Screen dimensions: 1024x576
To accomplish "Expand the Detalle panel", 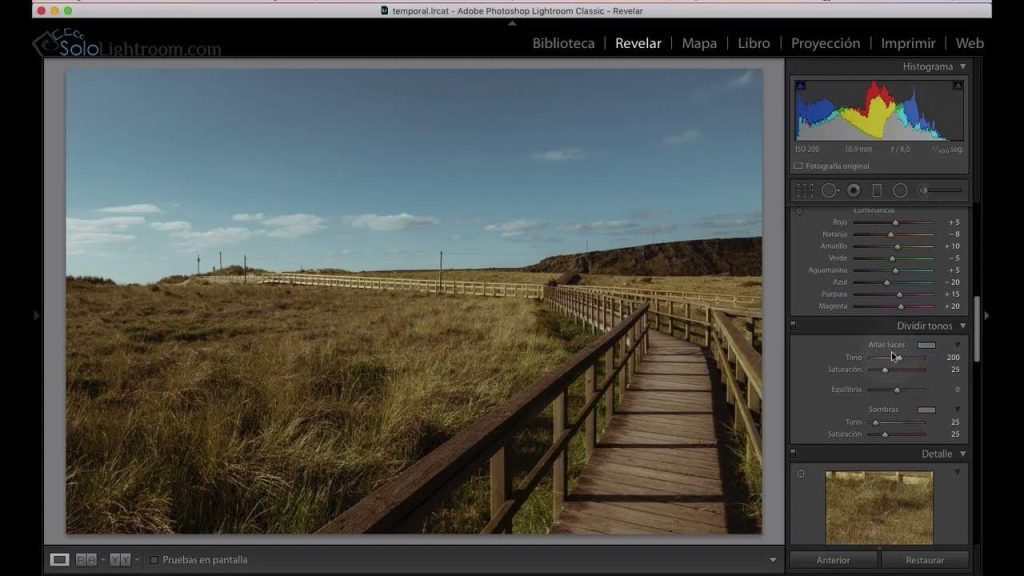I will 961,452.
